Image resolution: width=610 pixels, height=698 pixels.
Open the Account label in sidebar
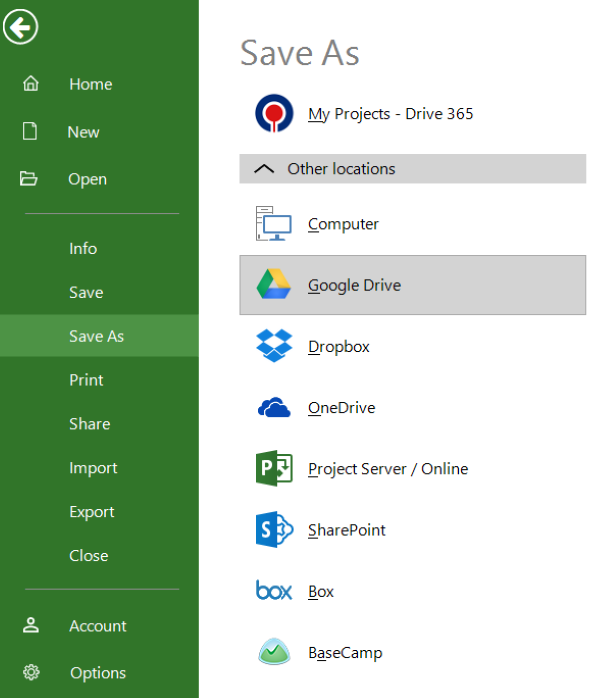coord(98,626)
